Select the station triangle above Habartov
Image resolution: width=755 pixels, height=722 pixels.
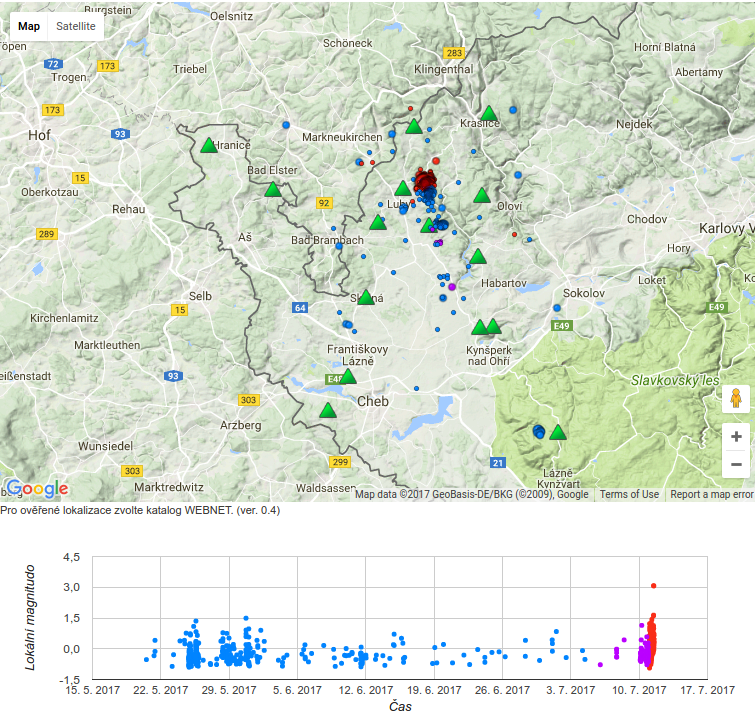pyautogui.click(x=478, y=257)
